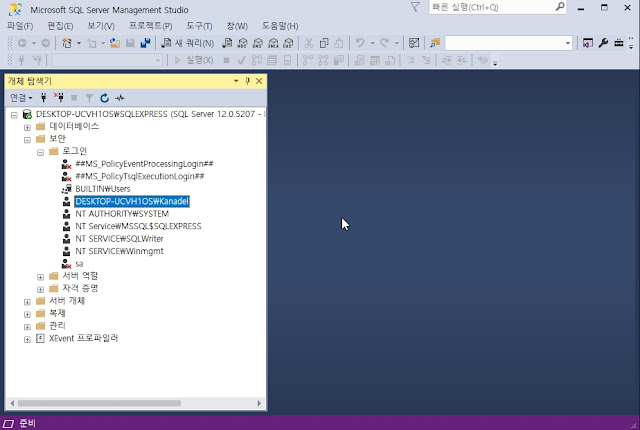Click the New Project icon in toolbar
This screenshot has height=430, width=640.
click(x=67, y=43)
